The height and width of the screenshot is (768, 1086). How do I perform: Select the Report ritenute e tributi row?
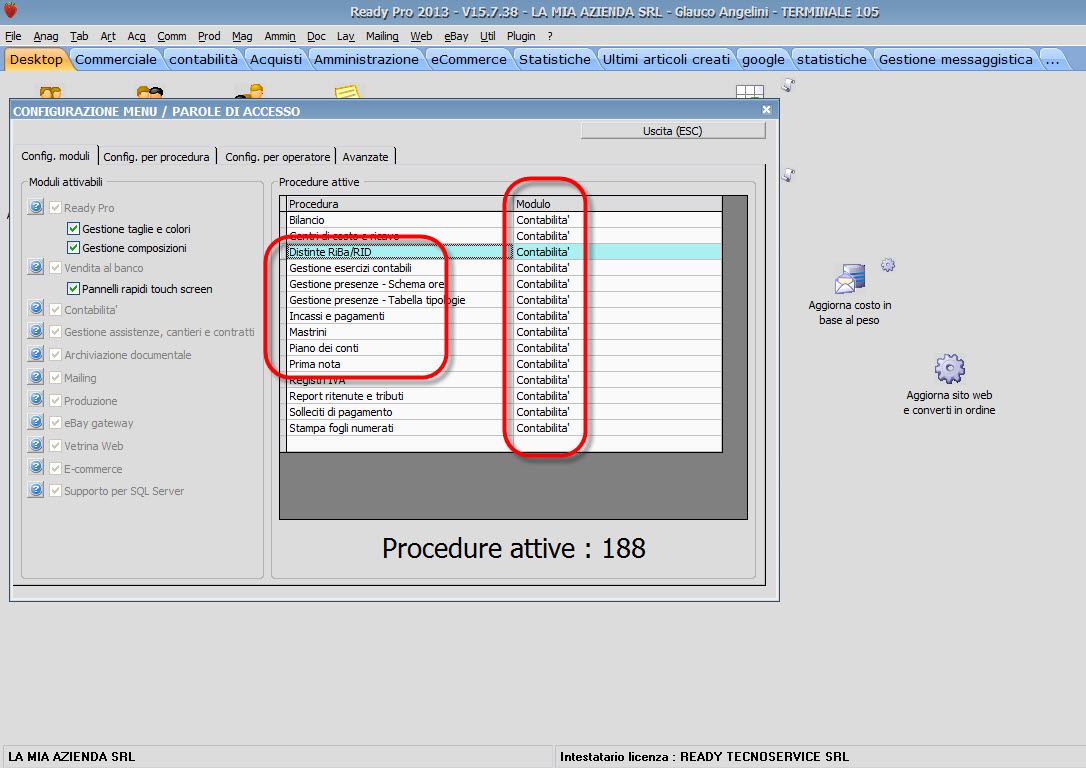[504, 396]
